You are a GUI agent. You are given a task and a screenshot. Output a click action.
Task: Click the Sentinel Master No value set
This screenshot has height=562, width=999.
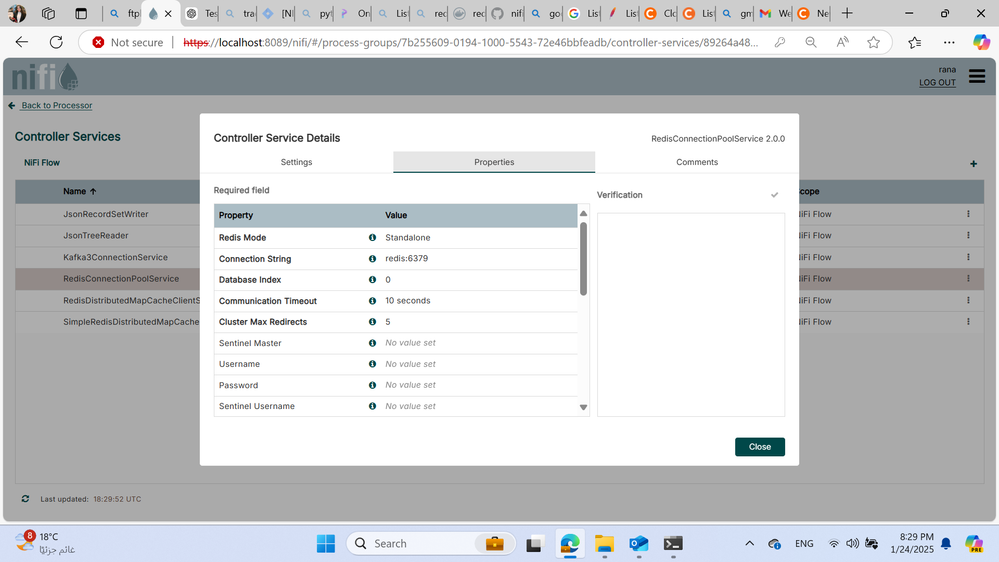tap(410, 343)
